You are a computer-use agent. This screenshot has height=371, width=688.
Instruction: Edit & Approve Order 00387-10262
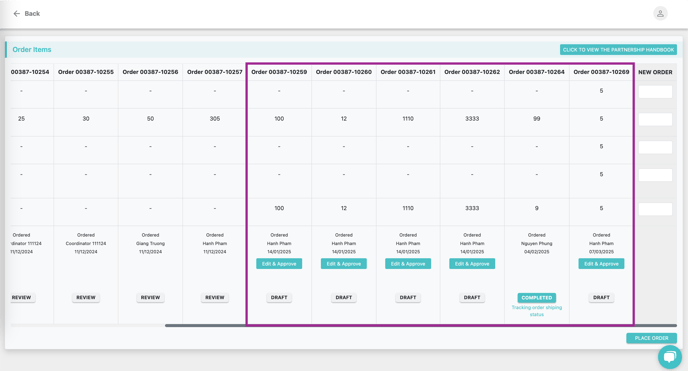[x=472, y=264]
